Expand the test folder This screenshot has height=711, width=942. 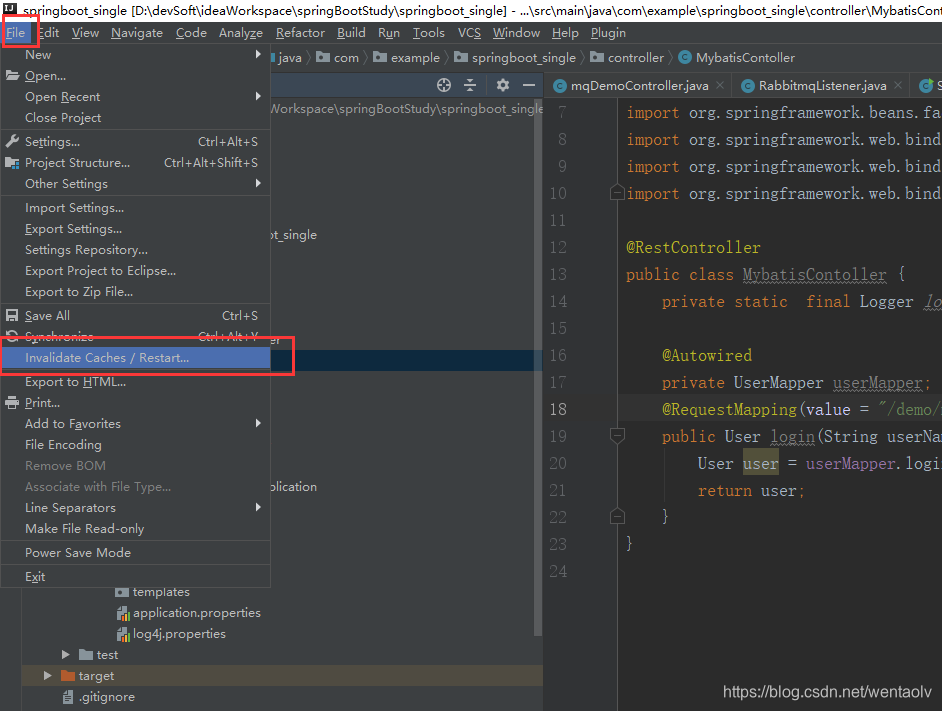coord(65,655)
